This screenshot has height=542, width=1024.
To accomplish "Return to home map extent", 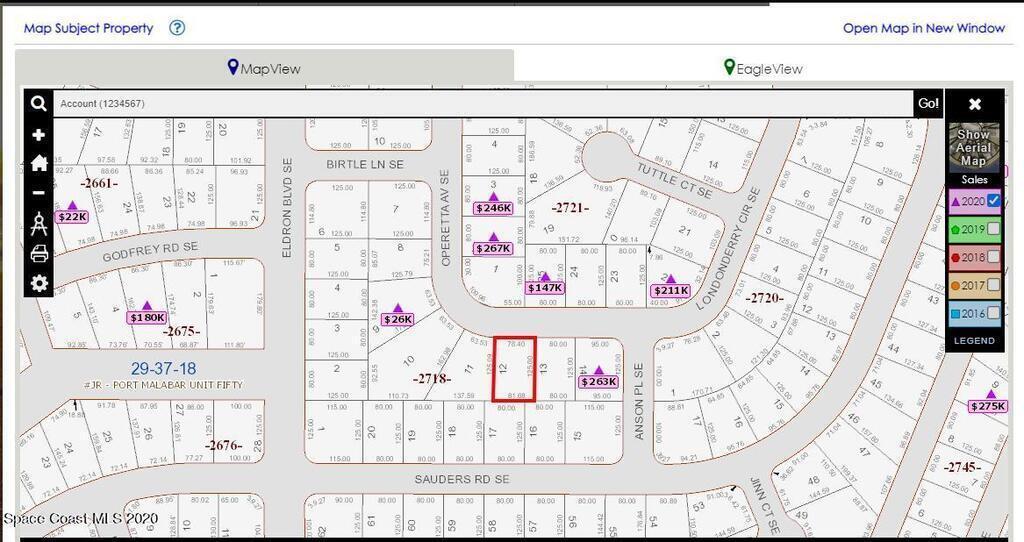I will 38,163.
